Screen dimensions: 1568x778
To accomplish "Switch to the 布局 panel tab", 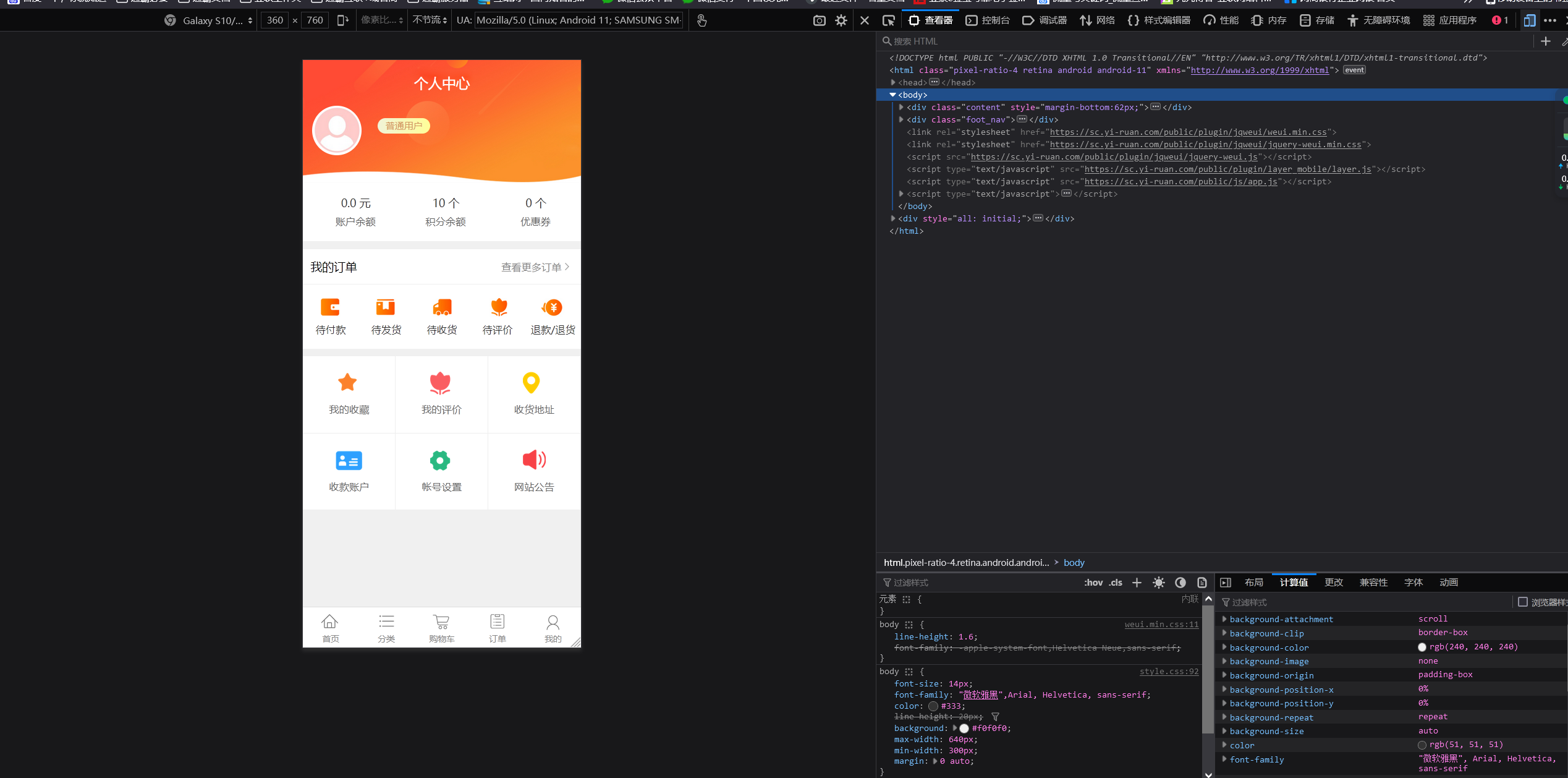I will (1253, 583).
